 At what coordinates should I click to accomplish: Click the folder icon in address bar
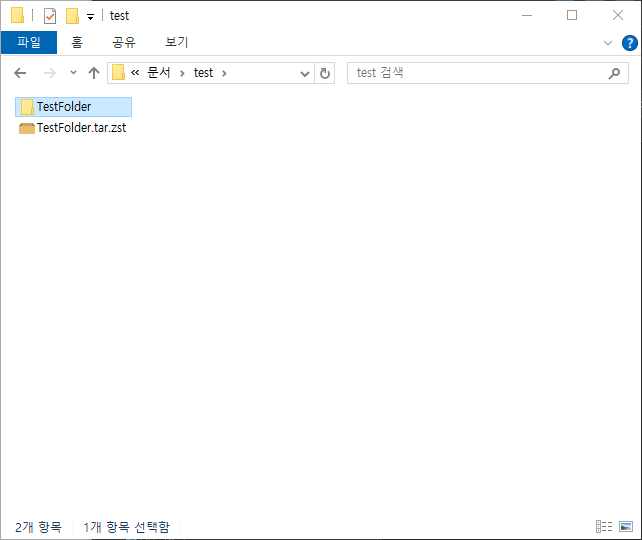tap(118, 72)
